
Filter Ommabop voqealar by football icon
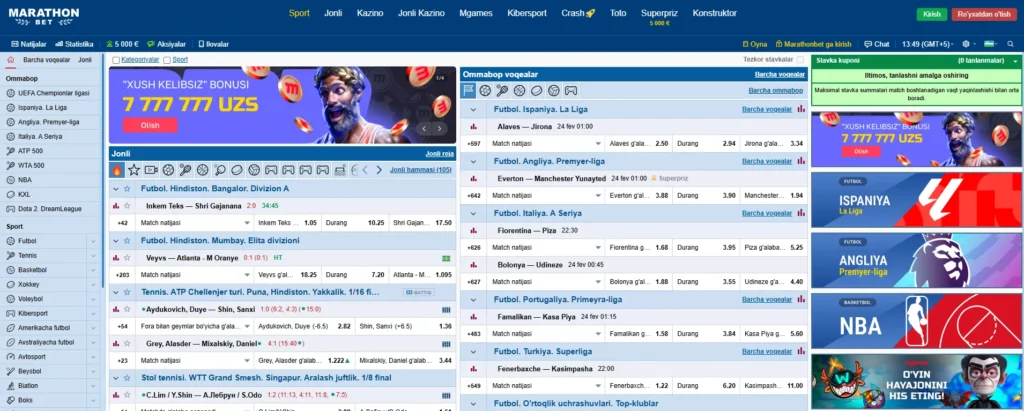pyautogui.click(x=485, y=91)
